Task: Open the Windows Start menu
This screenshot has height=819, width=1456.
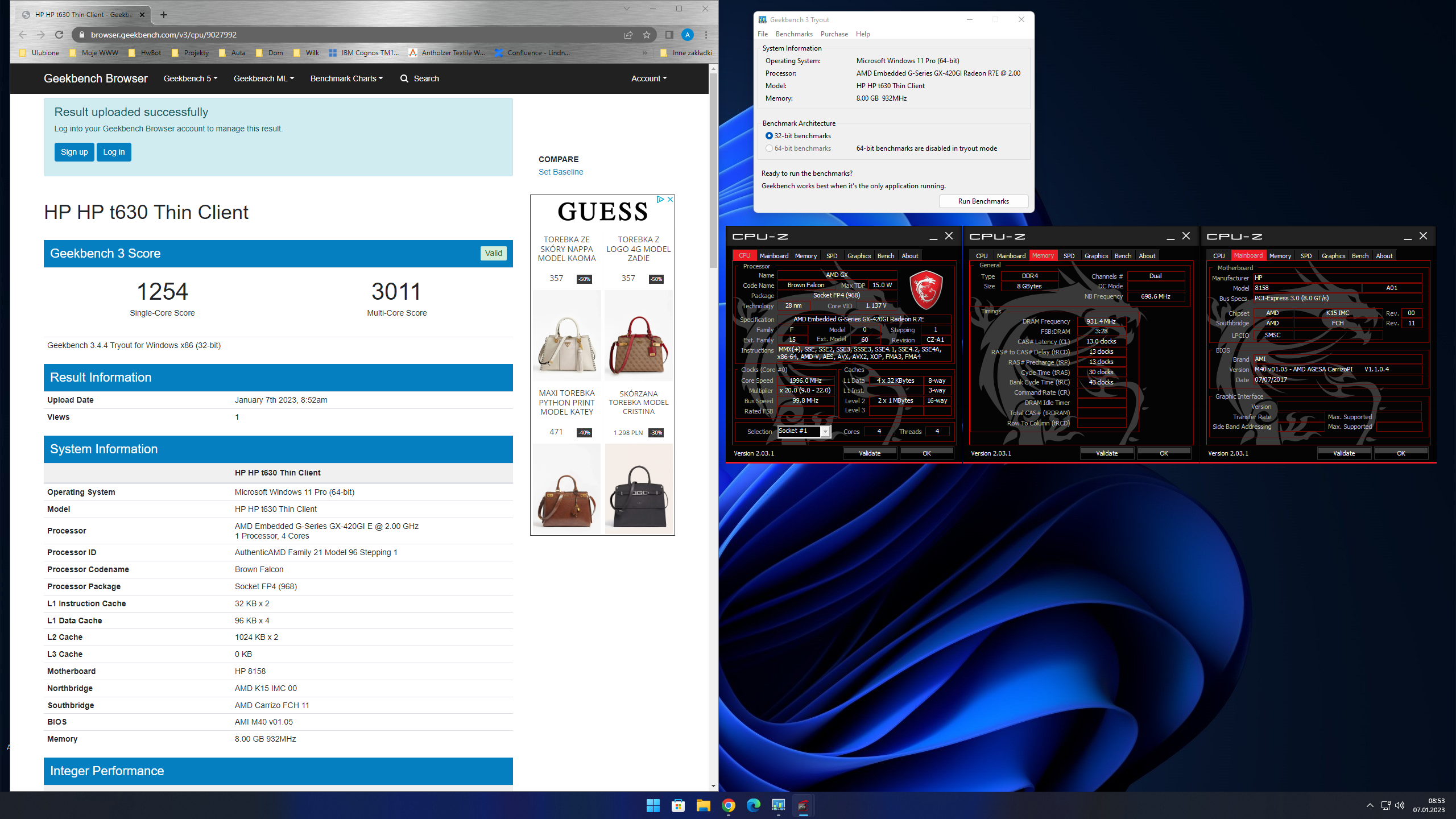Action: (653, 805)
